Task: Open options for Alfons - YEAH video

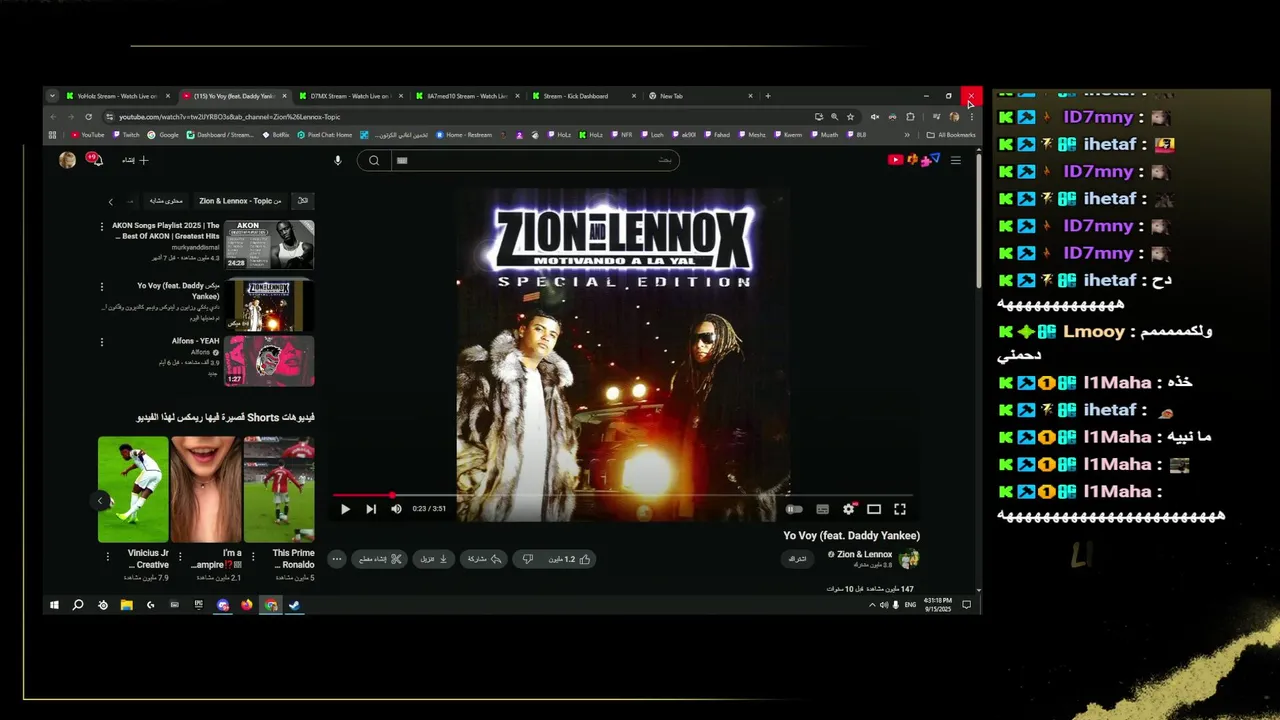Action: point(102,342)
